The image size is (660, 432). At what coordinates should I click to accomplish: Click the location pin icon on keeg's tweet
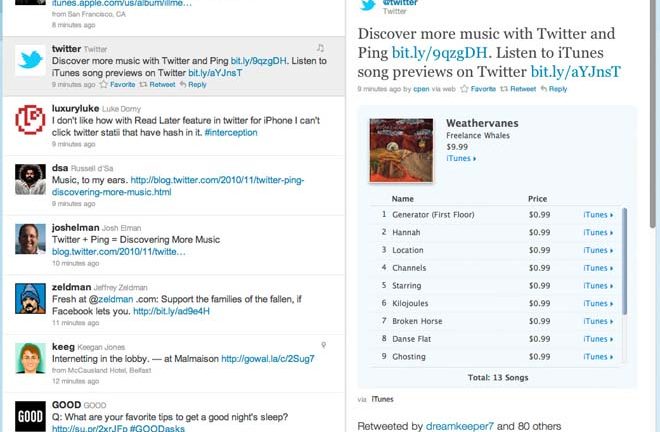coord(324,345)
